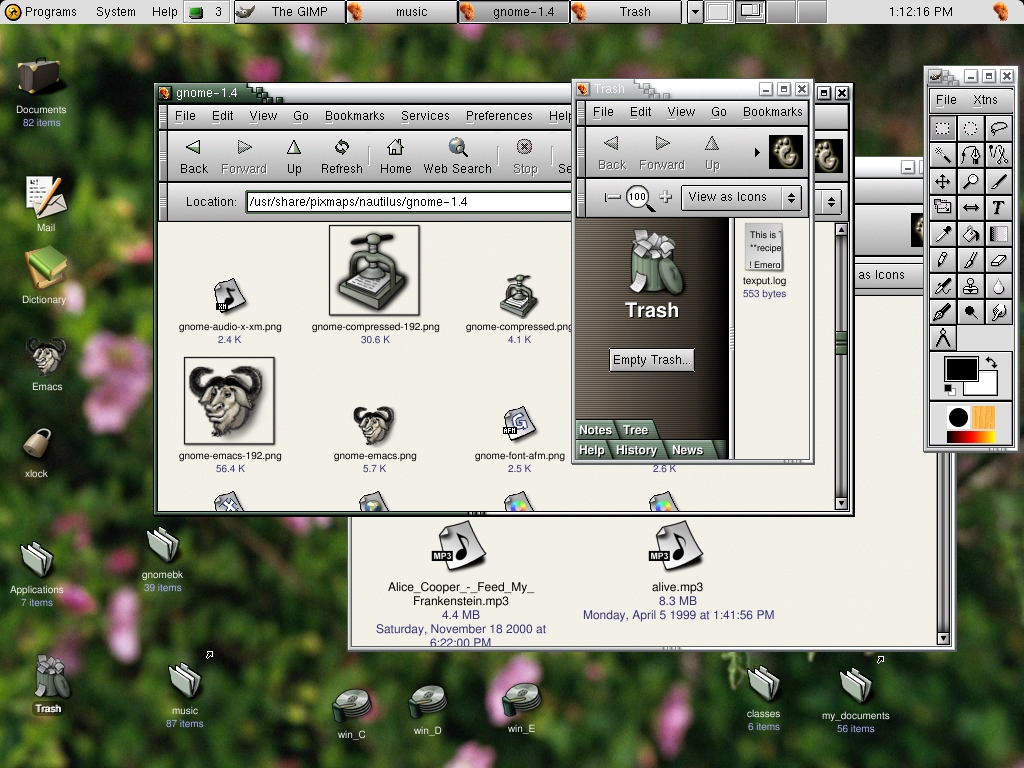This screenshot has width=1024, height=768.
Task: Pick the Ink pen tool
Action: click(942, 312)
